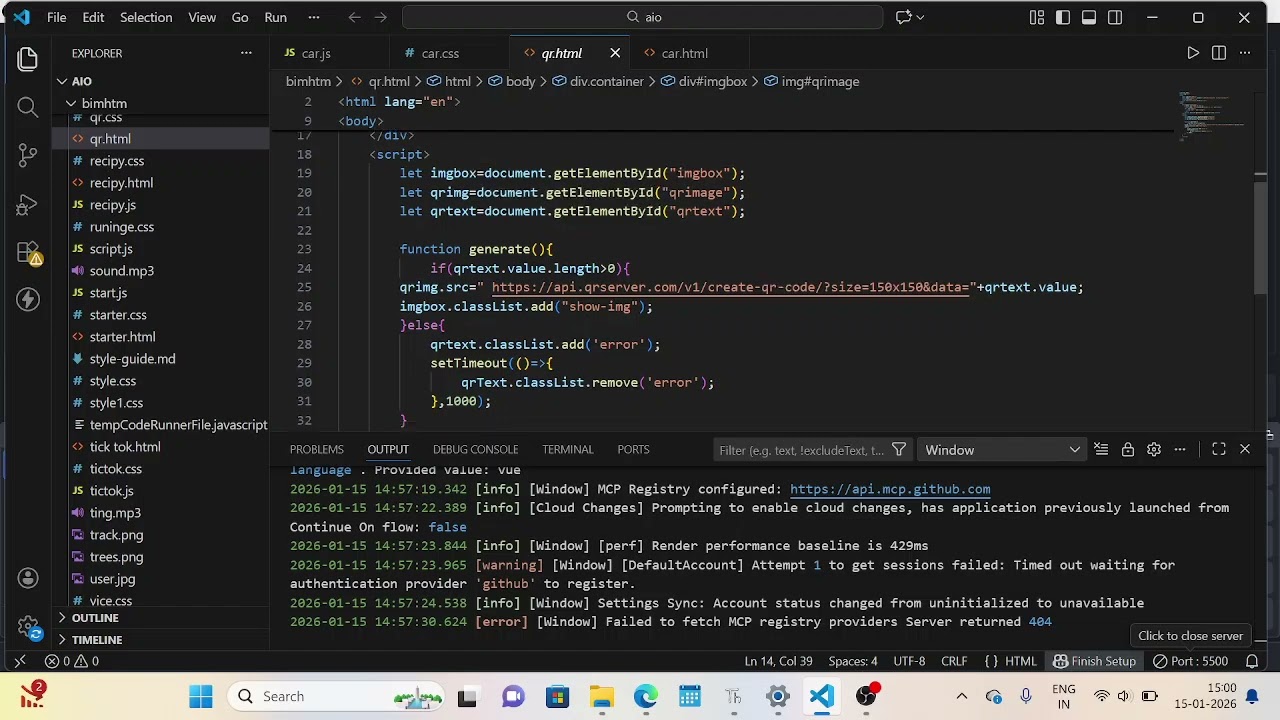
Task: Switch to the PROBLEMS panel tab
Action: click(316, 450)
